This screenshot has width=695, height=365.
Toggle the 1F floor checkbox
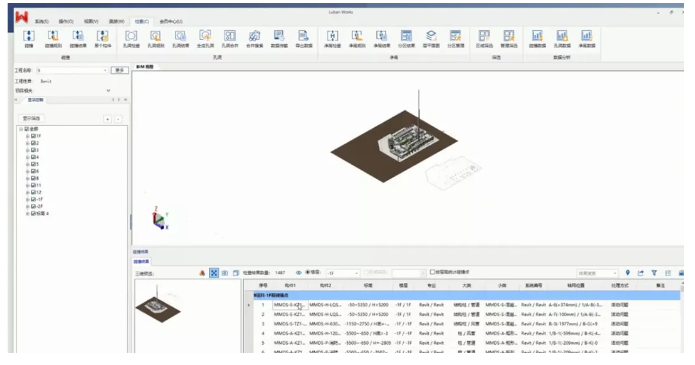pos(34,136)
